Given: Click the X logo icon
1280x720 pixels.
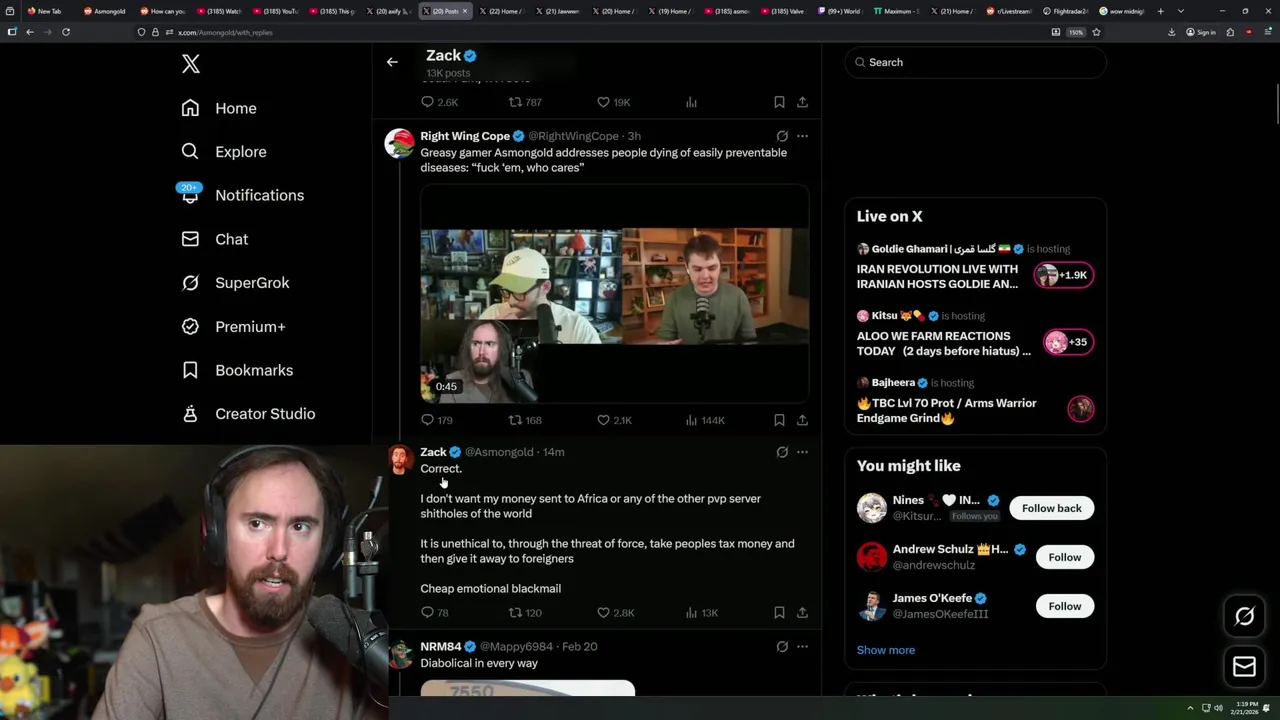Looking at the screenshot, I should [190, 64].
